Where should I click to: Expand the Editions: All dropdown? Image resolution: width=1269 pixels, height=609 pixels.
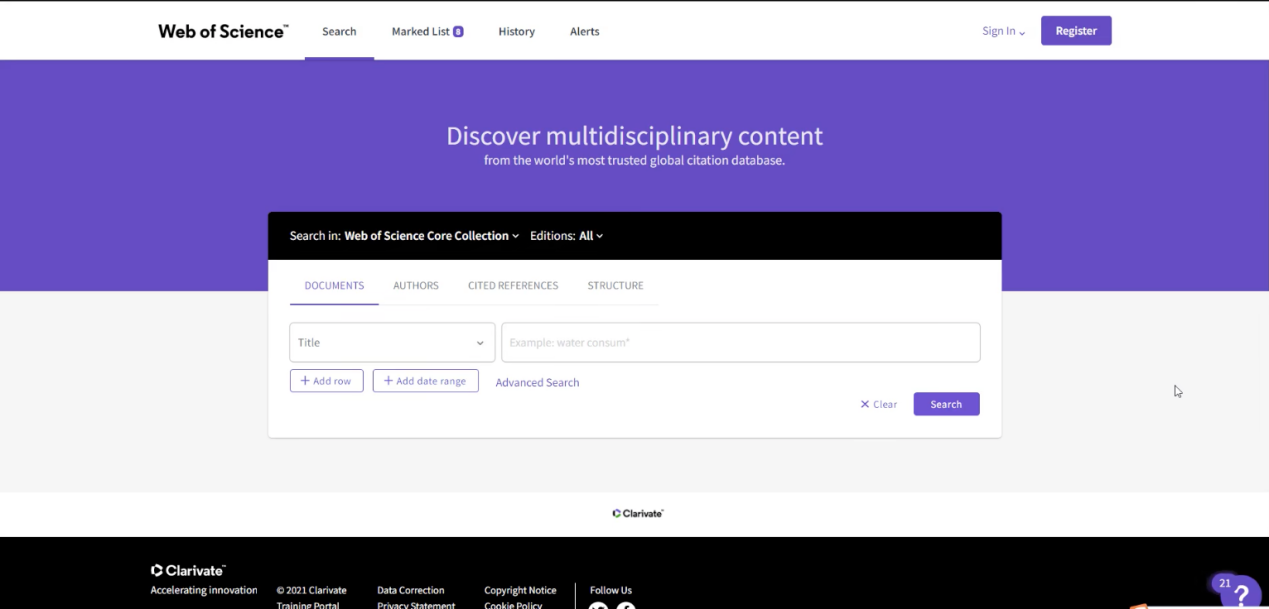click(566, 236)
